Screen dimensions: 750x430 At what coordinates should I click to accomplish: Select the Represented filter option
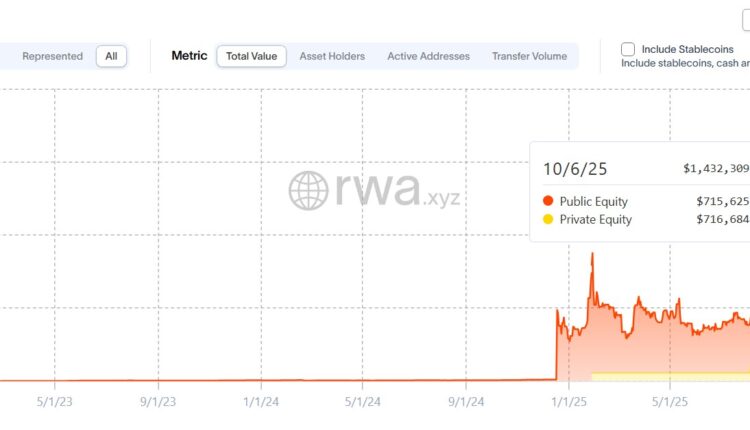(x=52, y=56)
